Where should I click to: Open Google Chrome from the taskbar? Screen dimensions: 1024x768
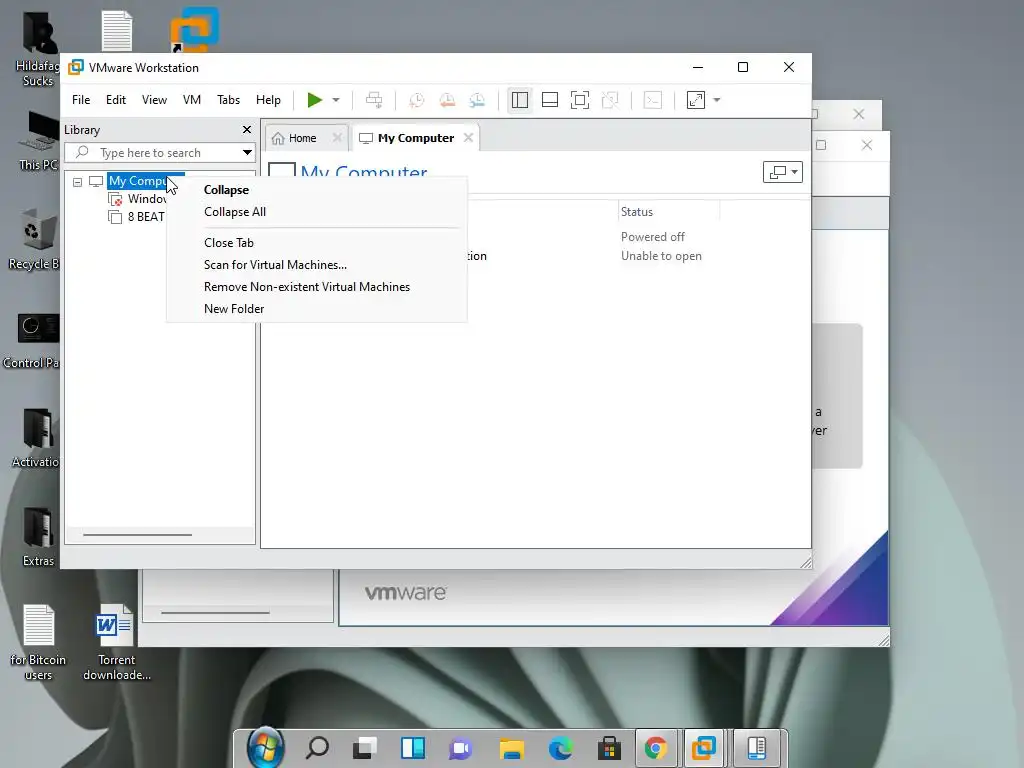point(656,748)
